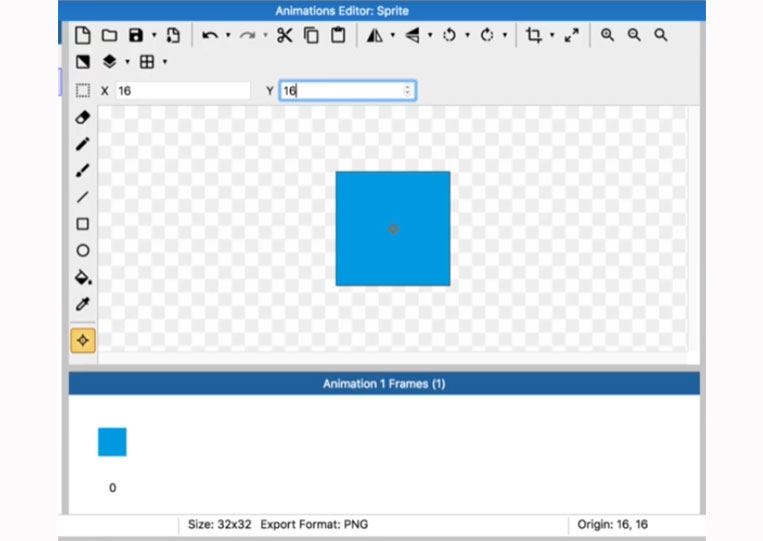Click the Rotate clockwise icon
This screenshot has width=763, height=541.
487,35
